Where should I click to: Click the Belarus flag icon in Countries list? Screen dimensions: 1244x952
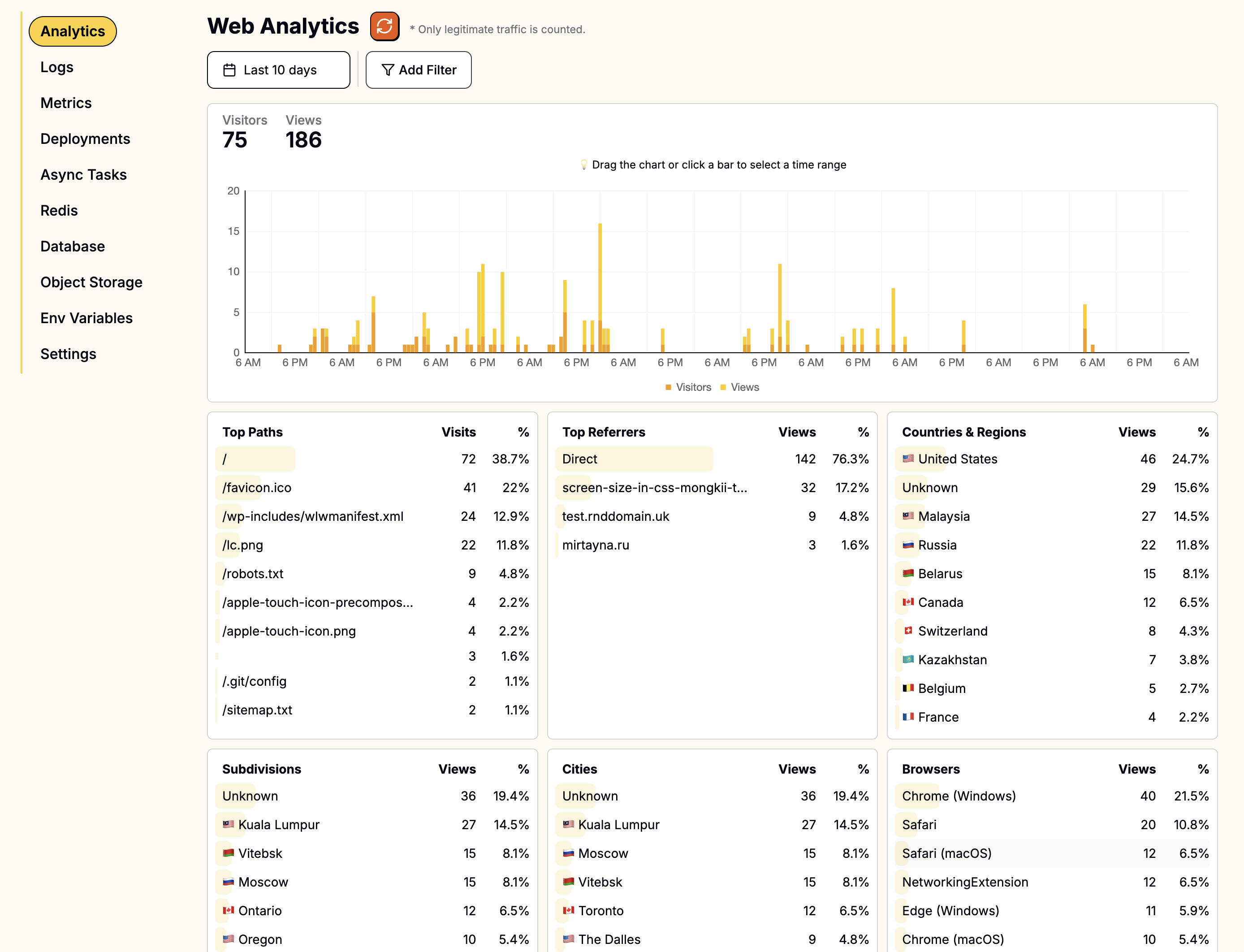(908, 573)
